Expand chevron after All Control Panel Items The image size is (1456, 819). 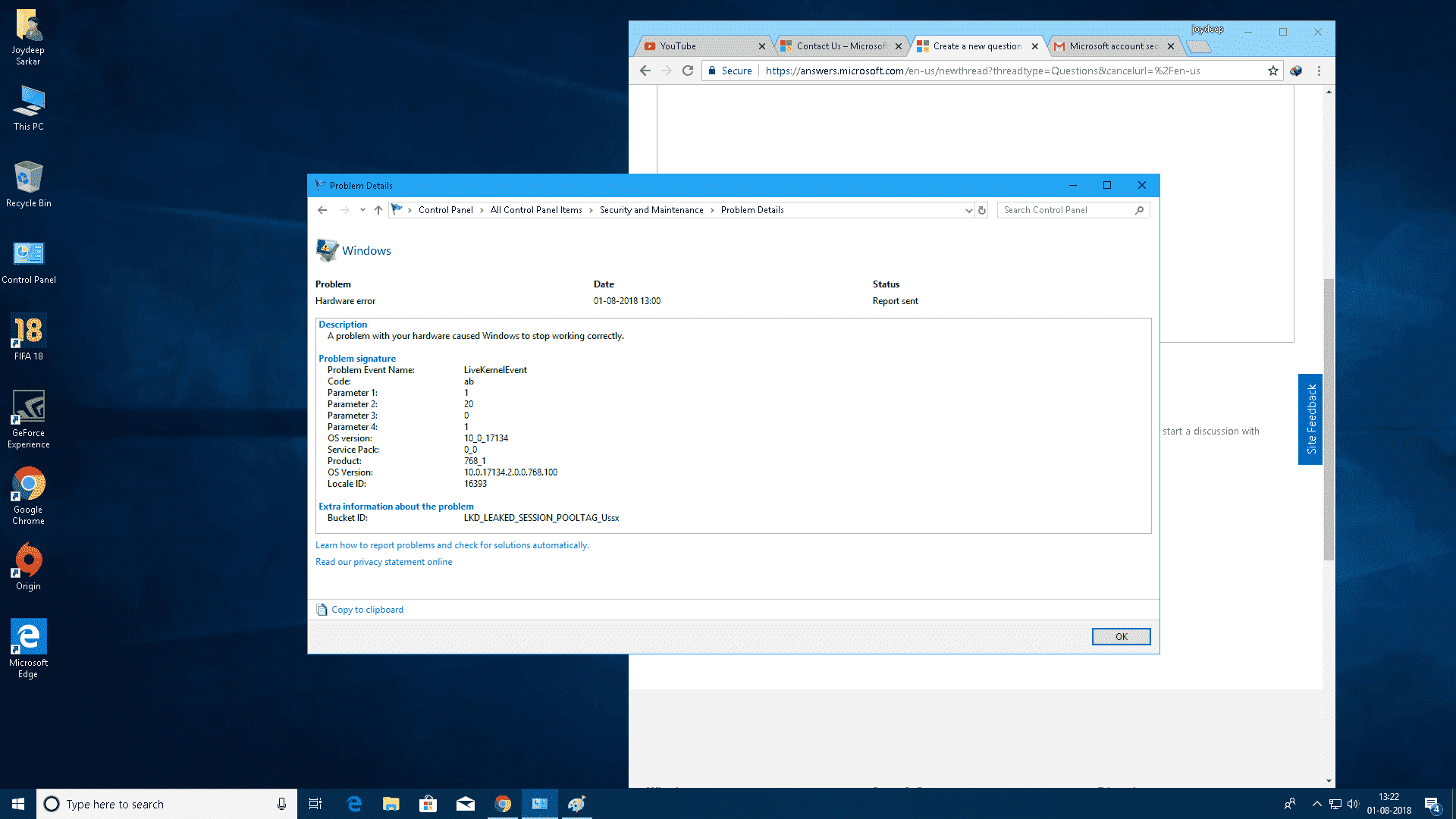(591, 210)
